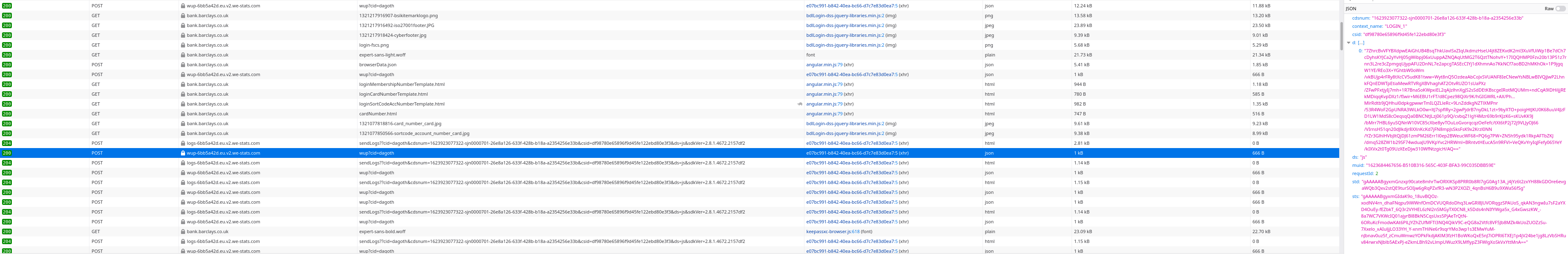Click the request list vertical scrollbar thumb

tap(1342, 36)
